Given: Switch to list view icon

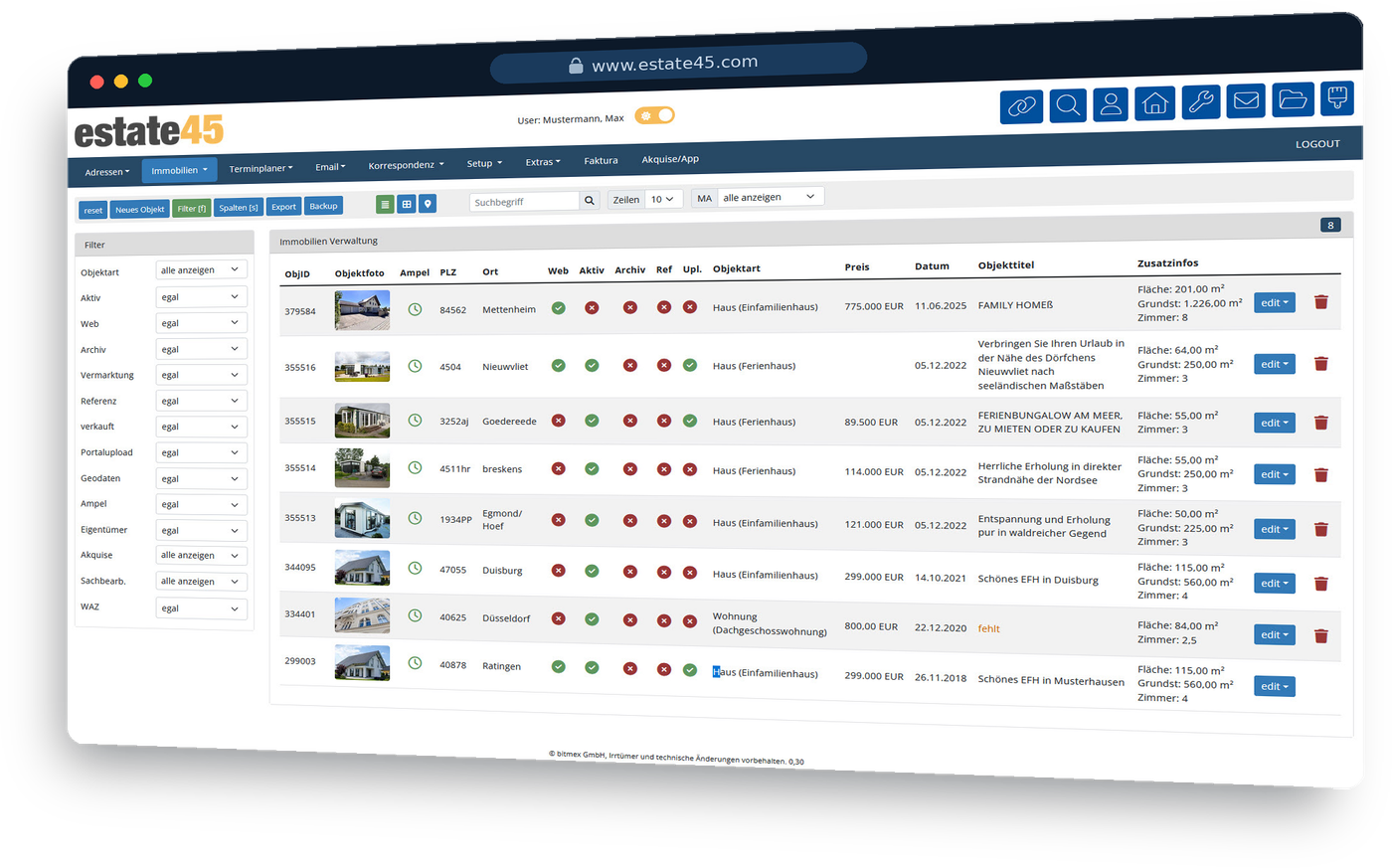Looking at the screenshot, I should click(385, 204).
